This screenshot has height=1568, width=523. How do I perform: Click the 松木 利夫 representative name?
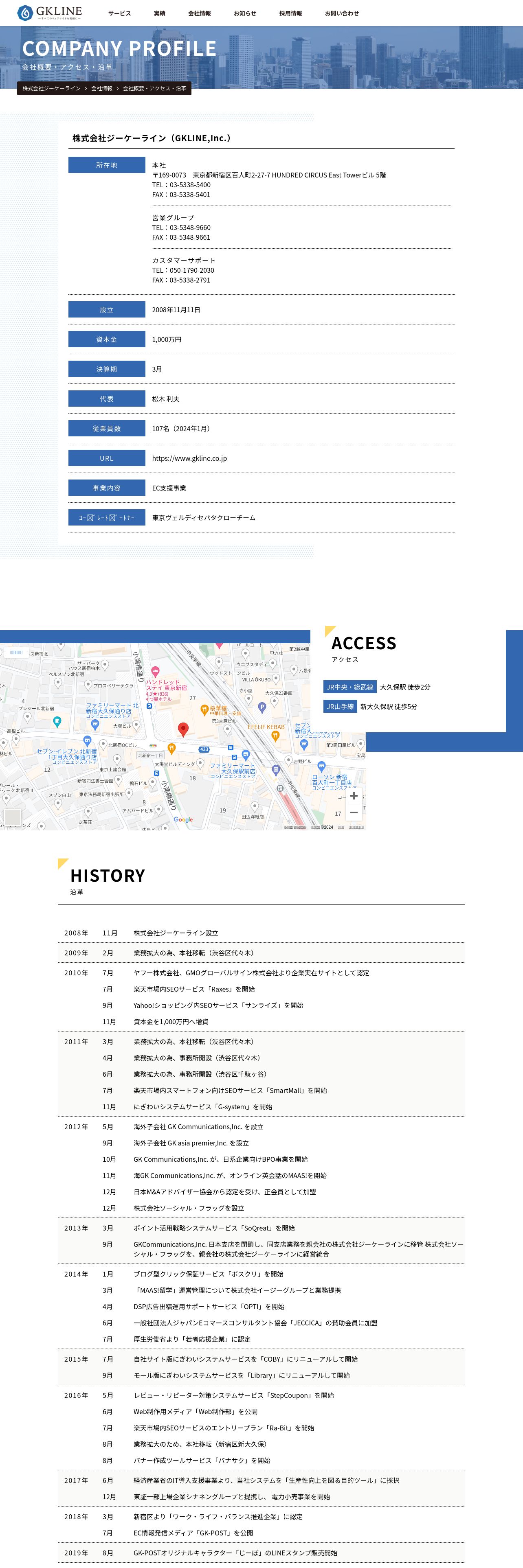pos(166,399)
